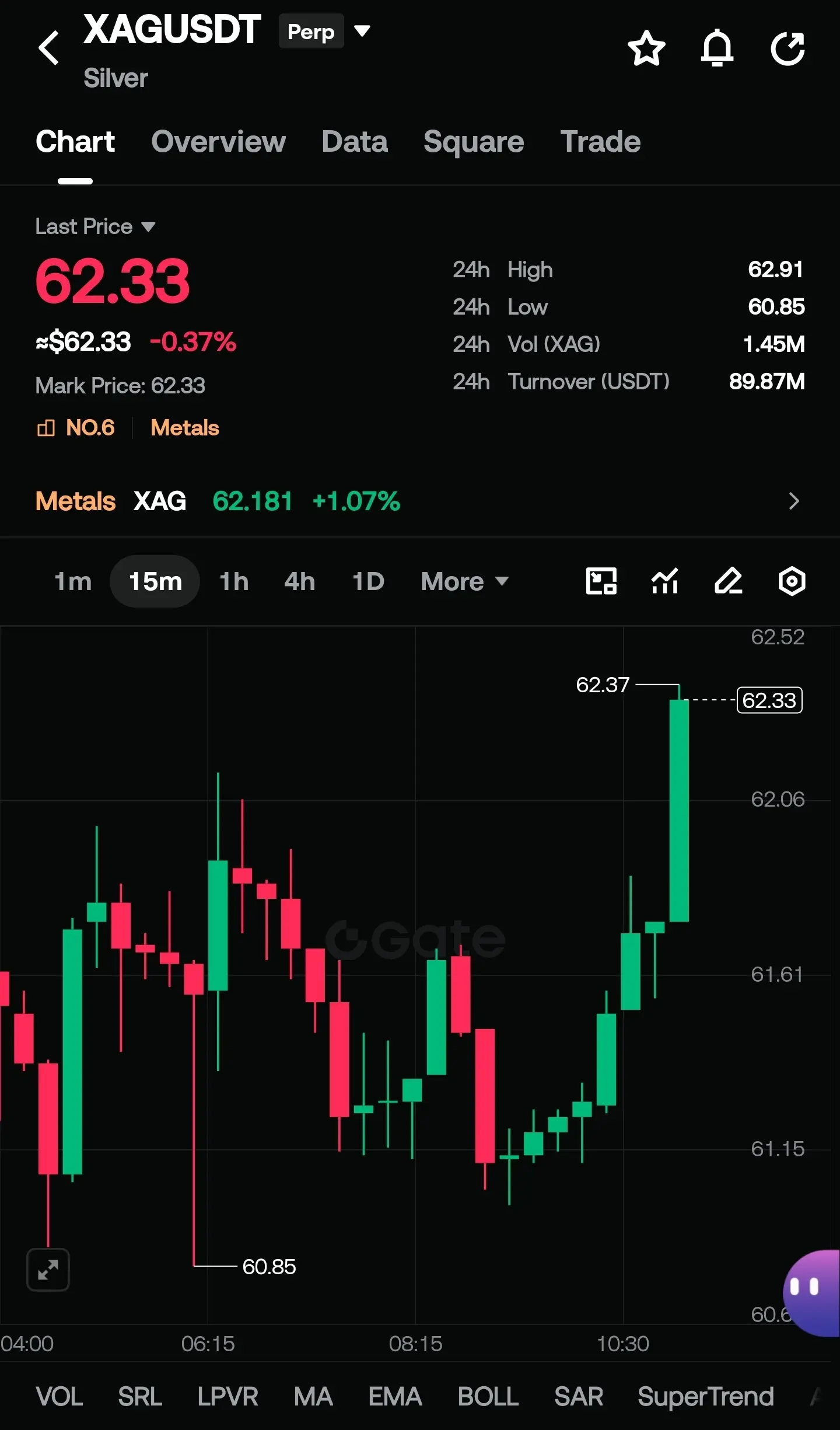Add XAGUSDT to favorites with star icon
This screenshot has width=840, height=1430.
(646, 48)
